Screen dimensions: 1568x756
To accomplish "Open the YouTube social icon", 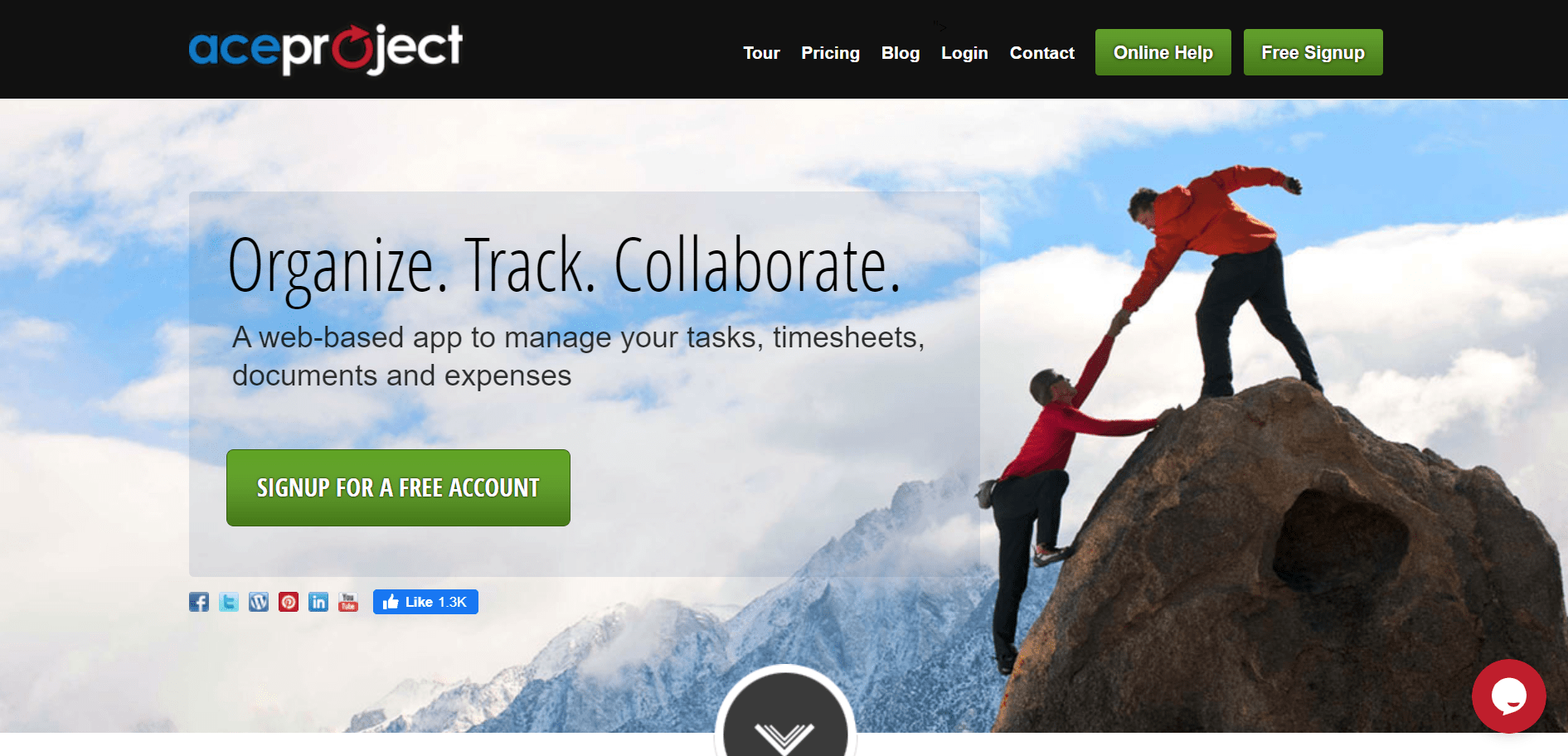I will coord(348,602).
